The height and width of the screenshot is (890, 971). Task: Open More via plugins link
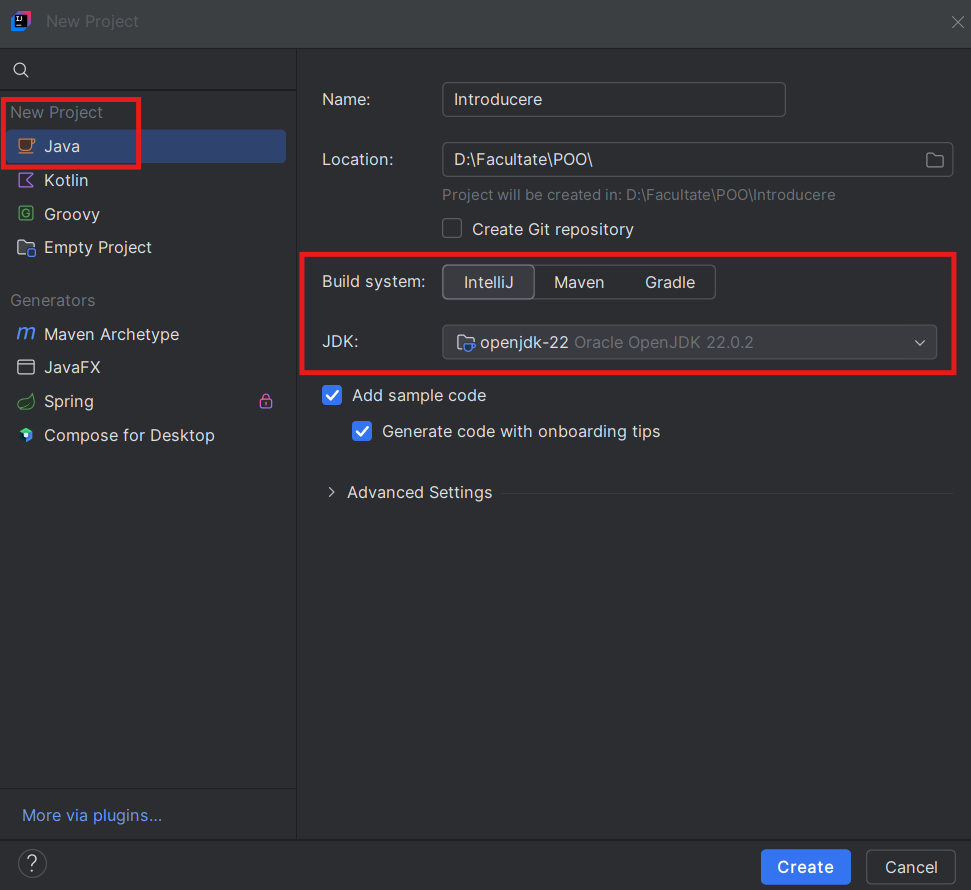pyautogui.click(x=91, y=815)
